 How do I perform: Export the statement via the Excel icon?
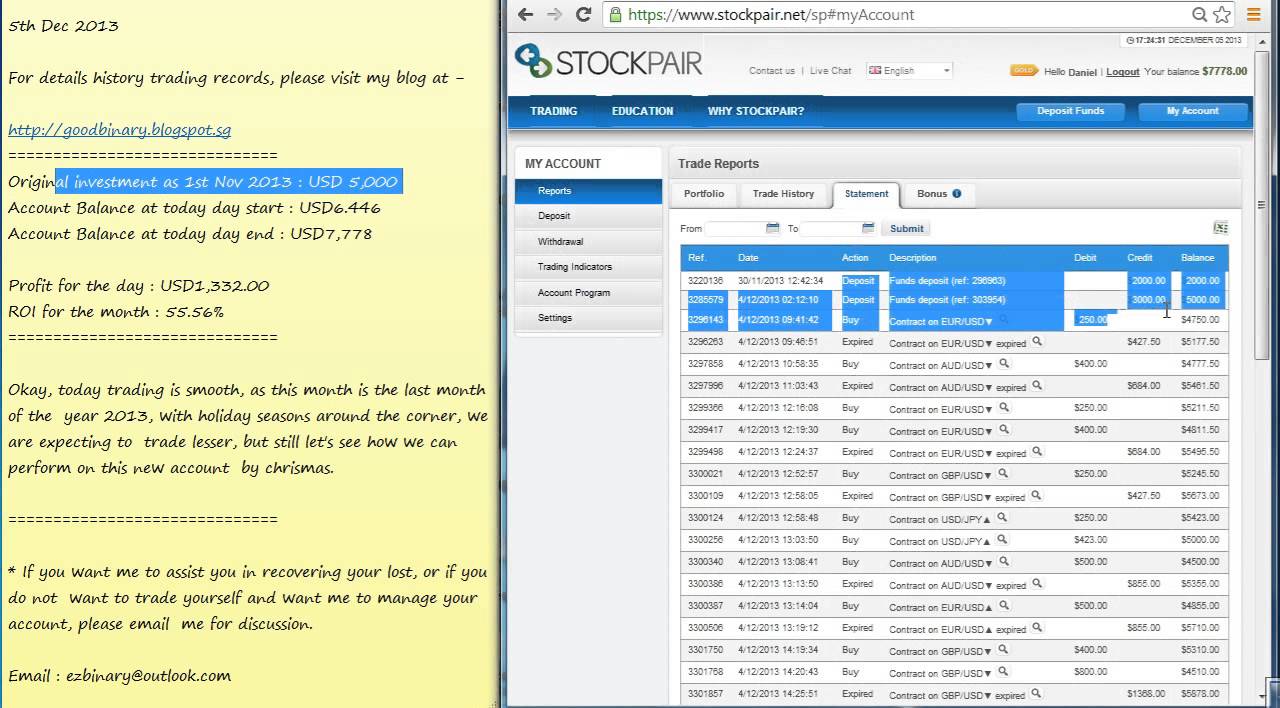coord(1220,228)
